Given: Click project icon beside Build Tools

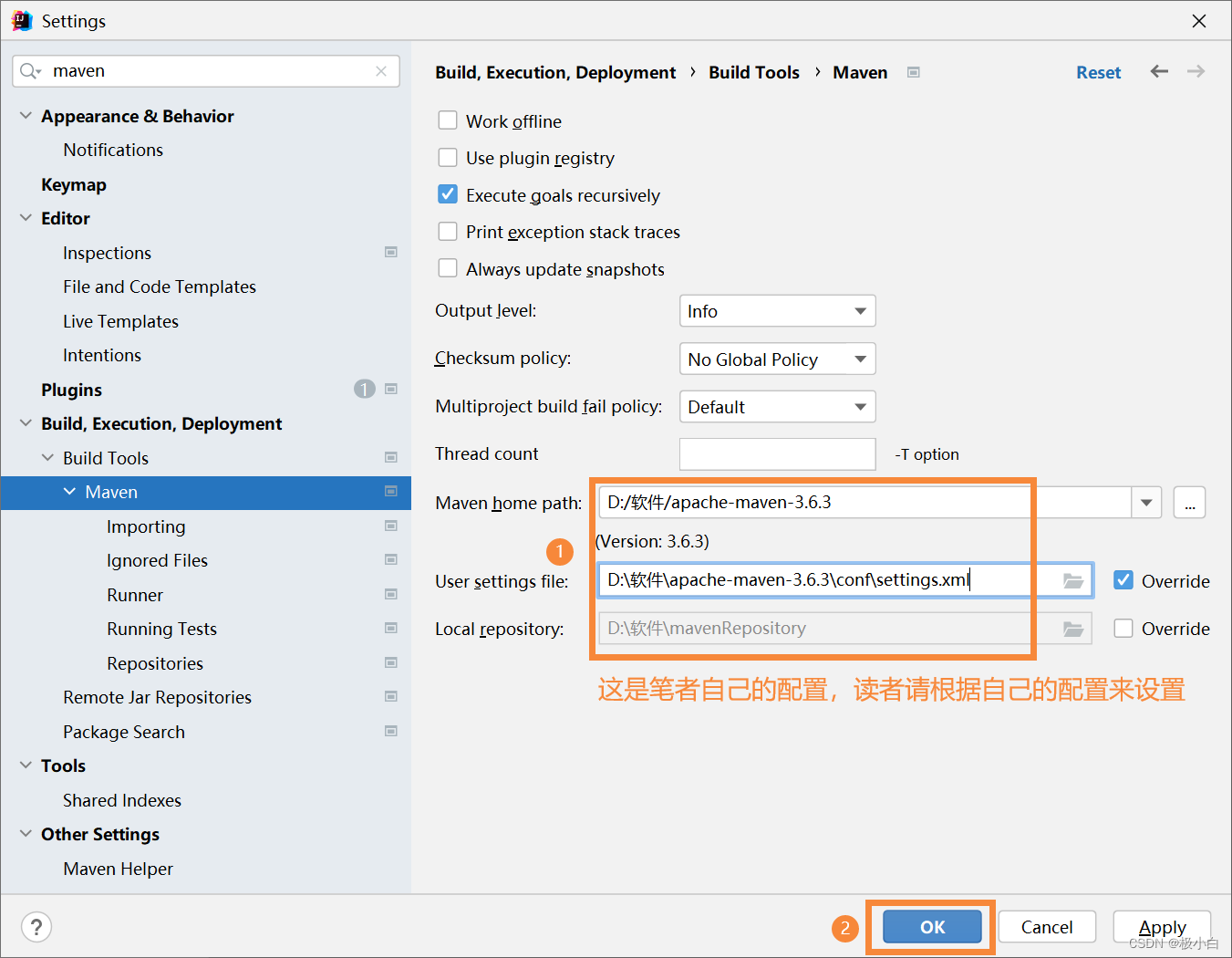Looking at the screenshot, I should click(391, 457).
